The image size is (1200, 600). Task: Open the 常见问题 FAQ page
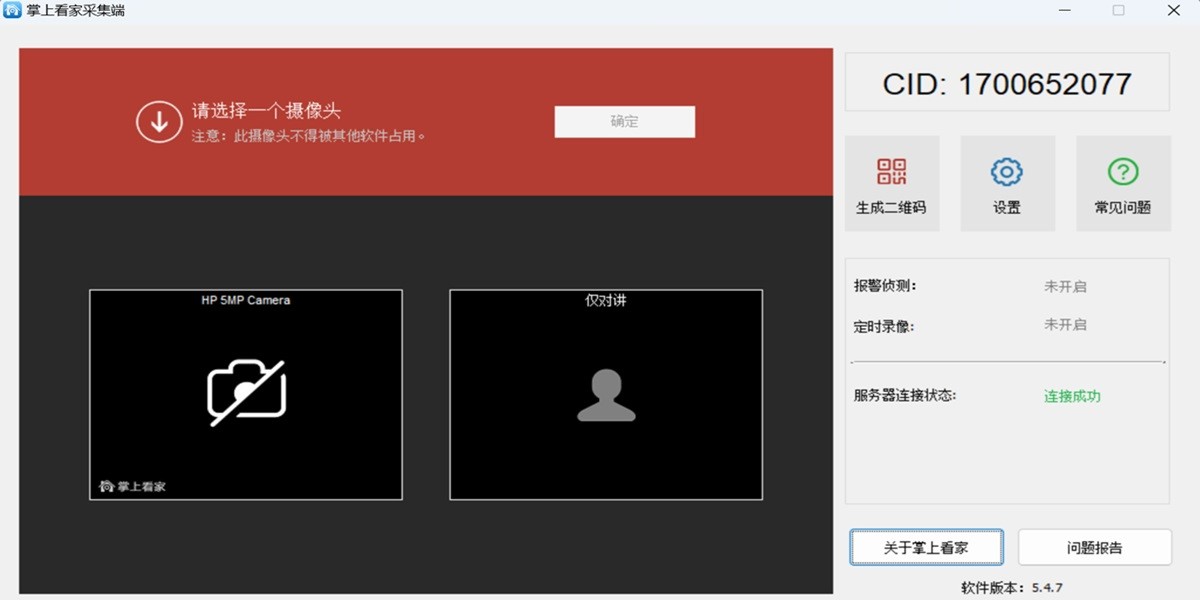(1122, 182)
